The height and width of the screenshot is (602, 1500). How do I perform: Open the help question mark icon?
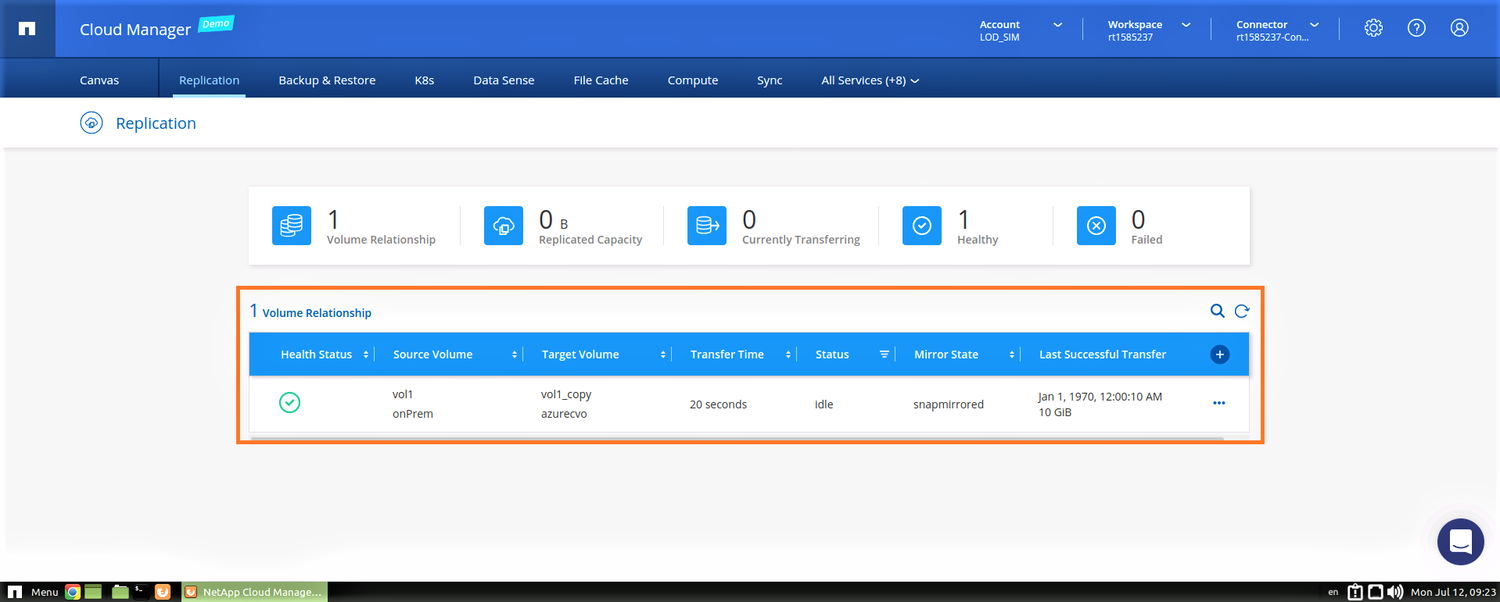[1417, 28]
